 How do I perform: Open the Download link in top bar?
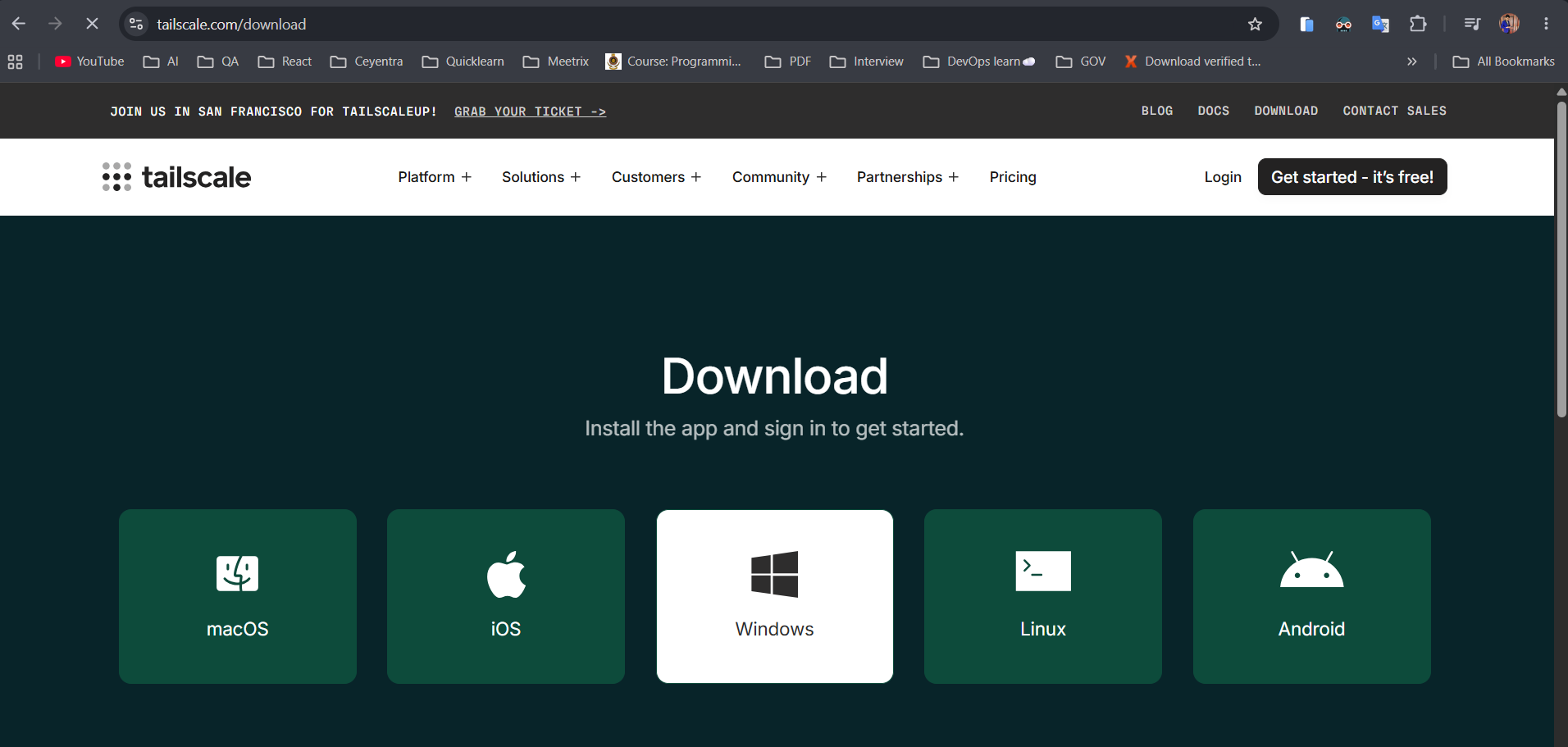pos(1286,111)
